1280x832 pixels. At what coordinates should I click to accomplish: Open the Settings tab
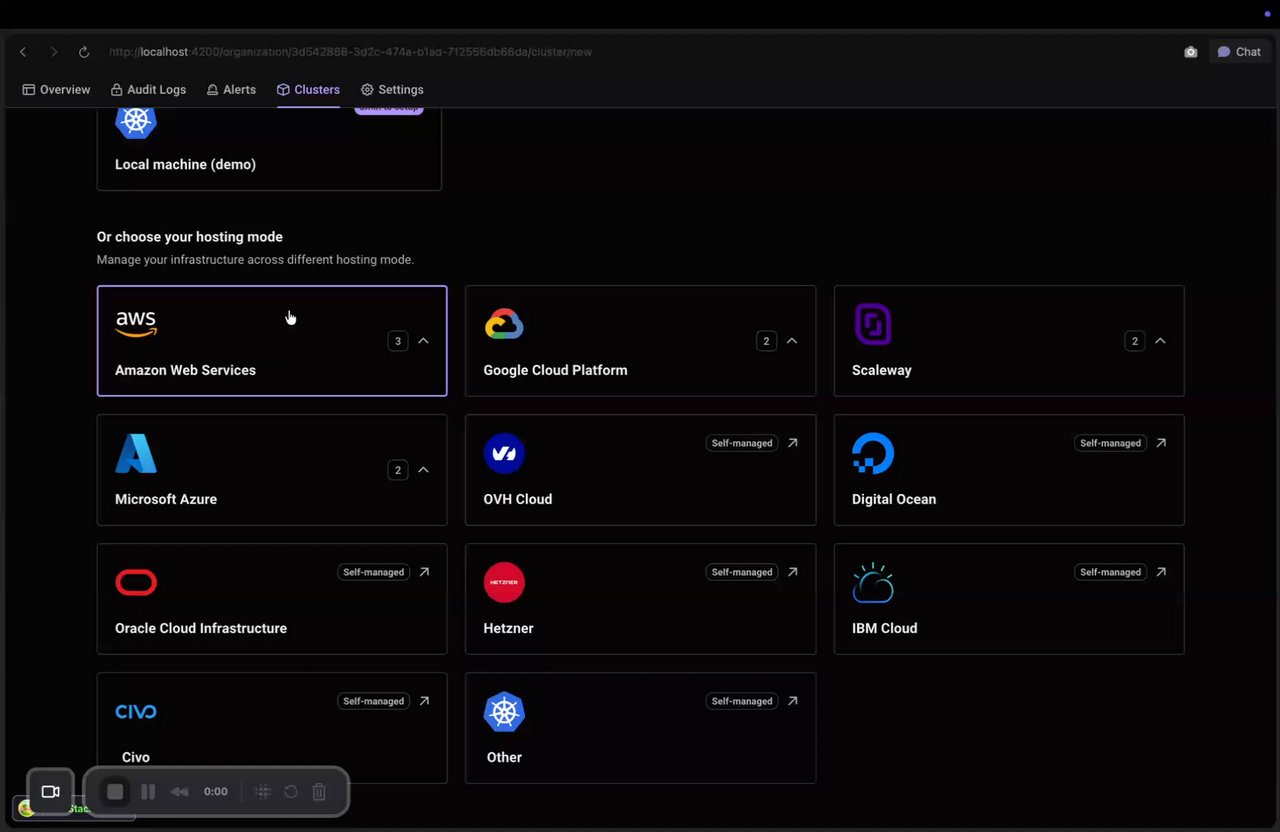tap(392, 90)
